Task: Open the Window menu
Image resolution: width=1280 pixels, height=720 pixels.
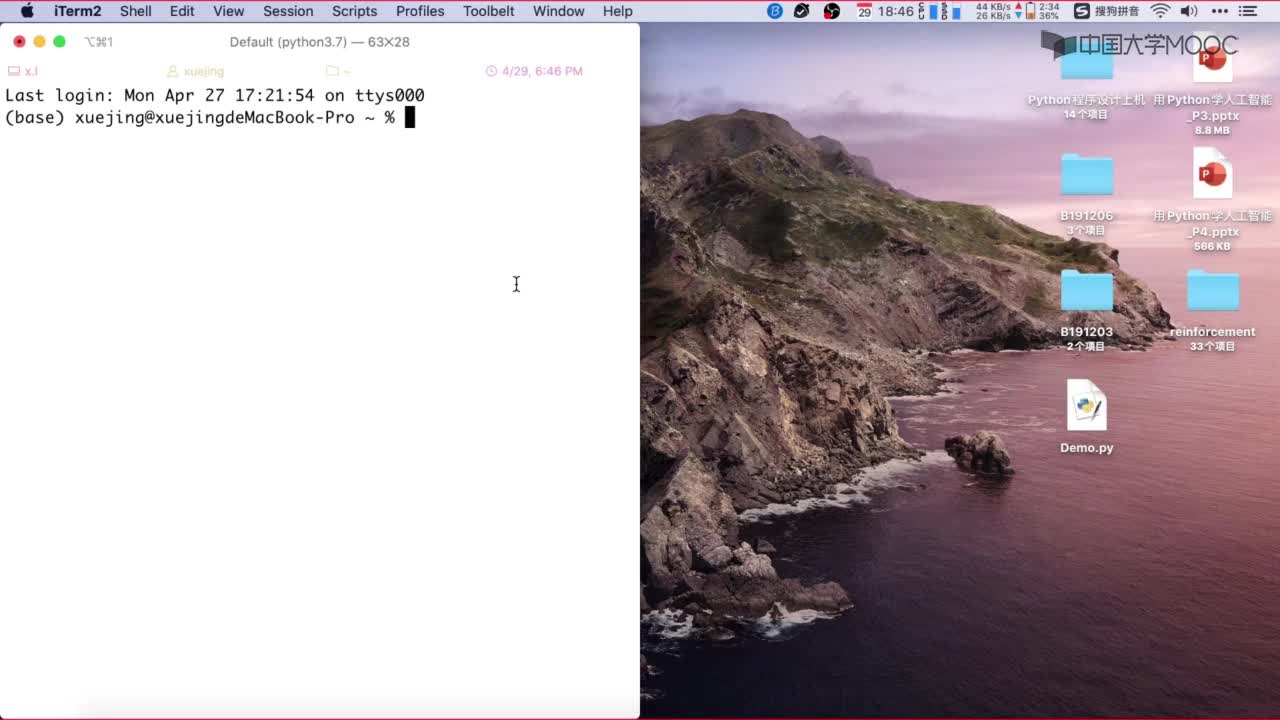Action: pyautogui.click(x=559, y=11)
